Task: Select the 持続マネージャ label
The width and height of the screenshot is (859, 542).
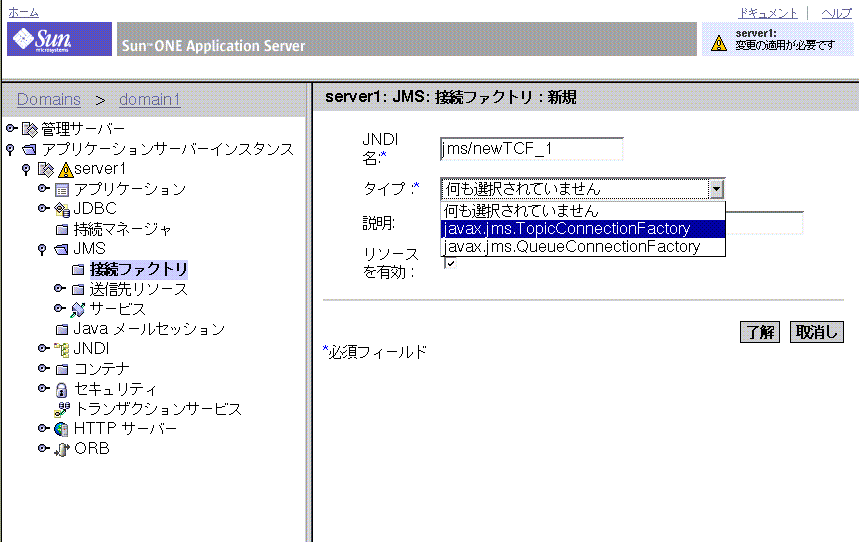Action: pos(123,229)
